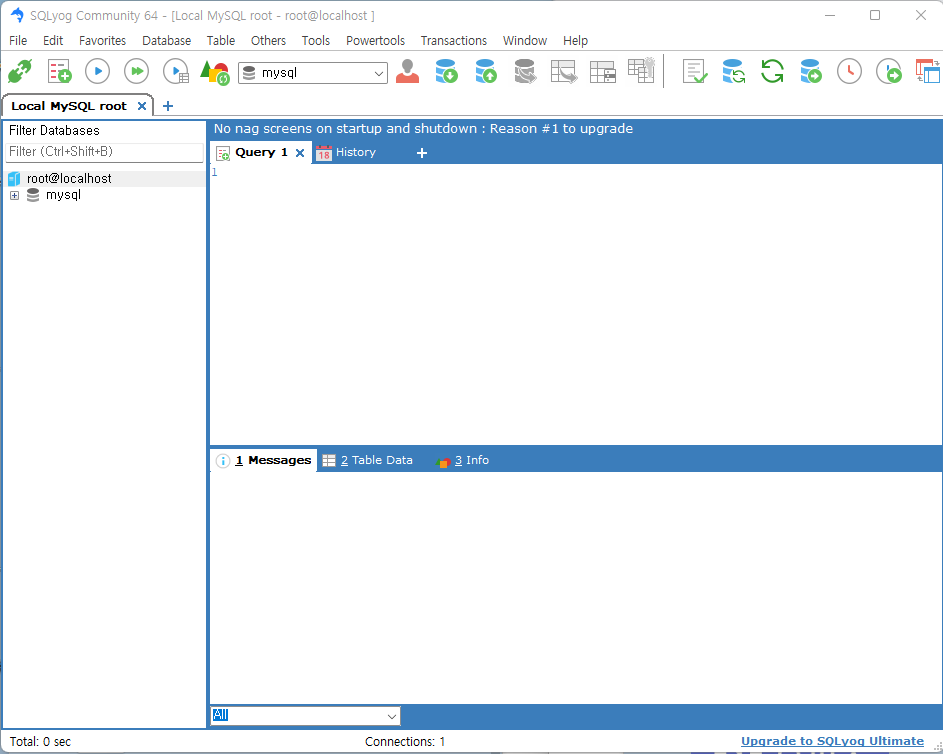Click the new connection plug icon
Screen dimensions: 943x754
20,72
